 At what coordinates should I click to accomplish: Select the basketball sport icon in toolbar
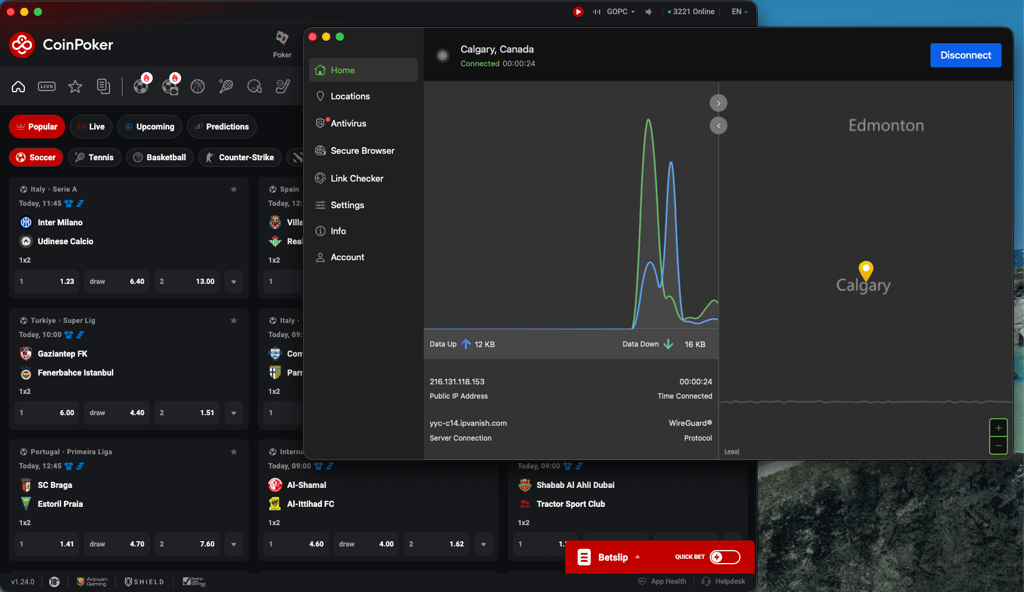coord(198,86)
